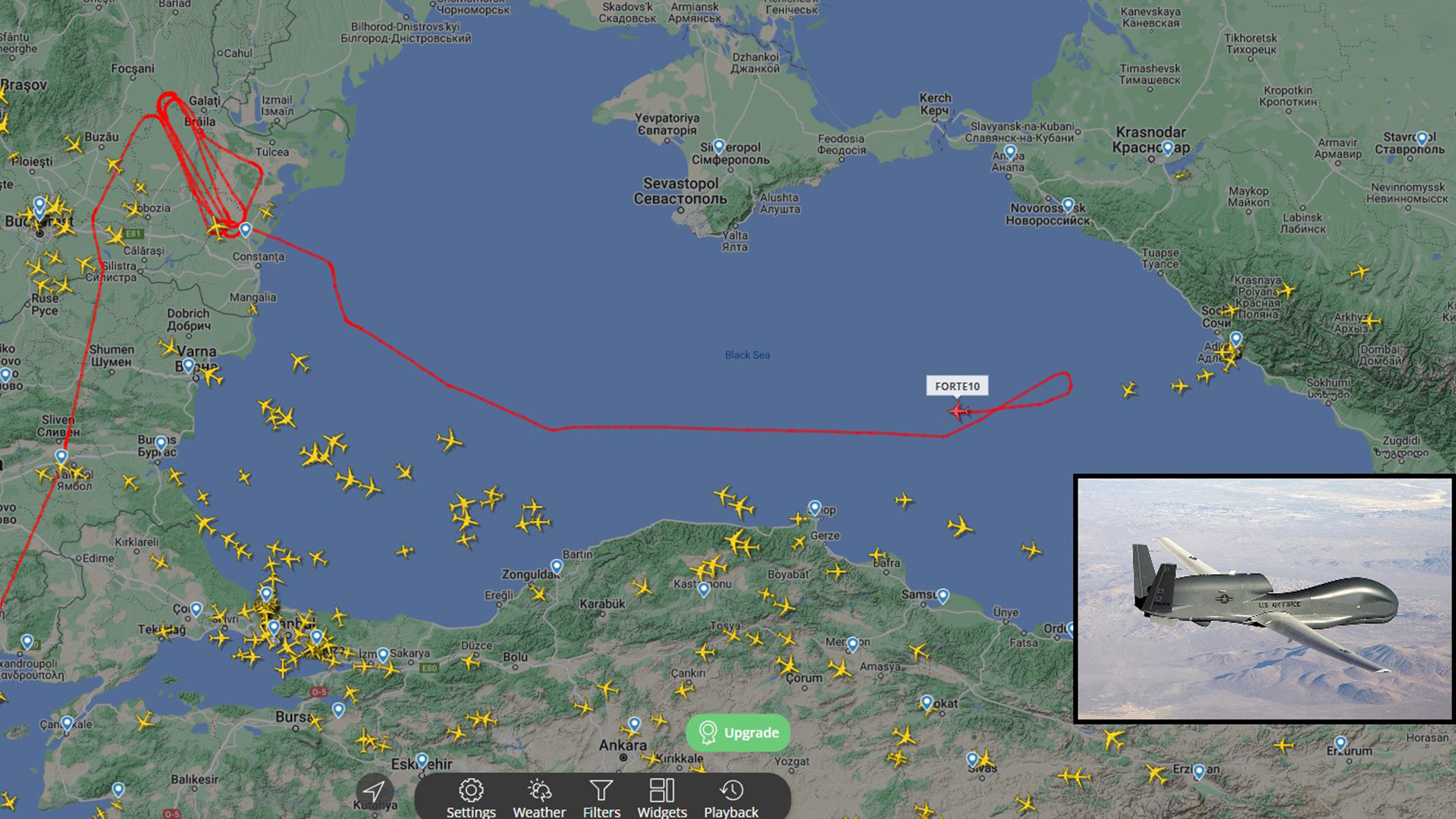Open the Global Hawk drone photo thumbnail

click(x=1264, y=598)
